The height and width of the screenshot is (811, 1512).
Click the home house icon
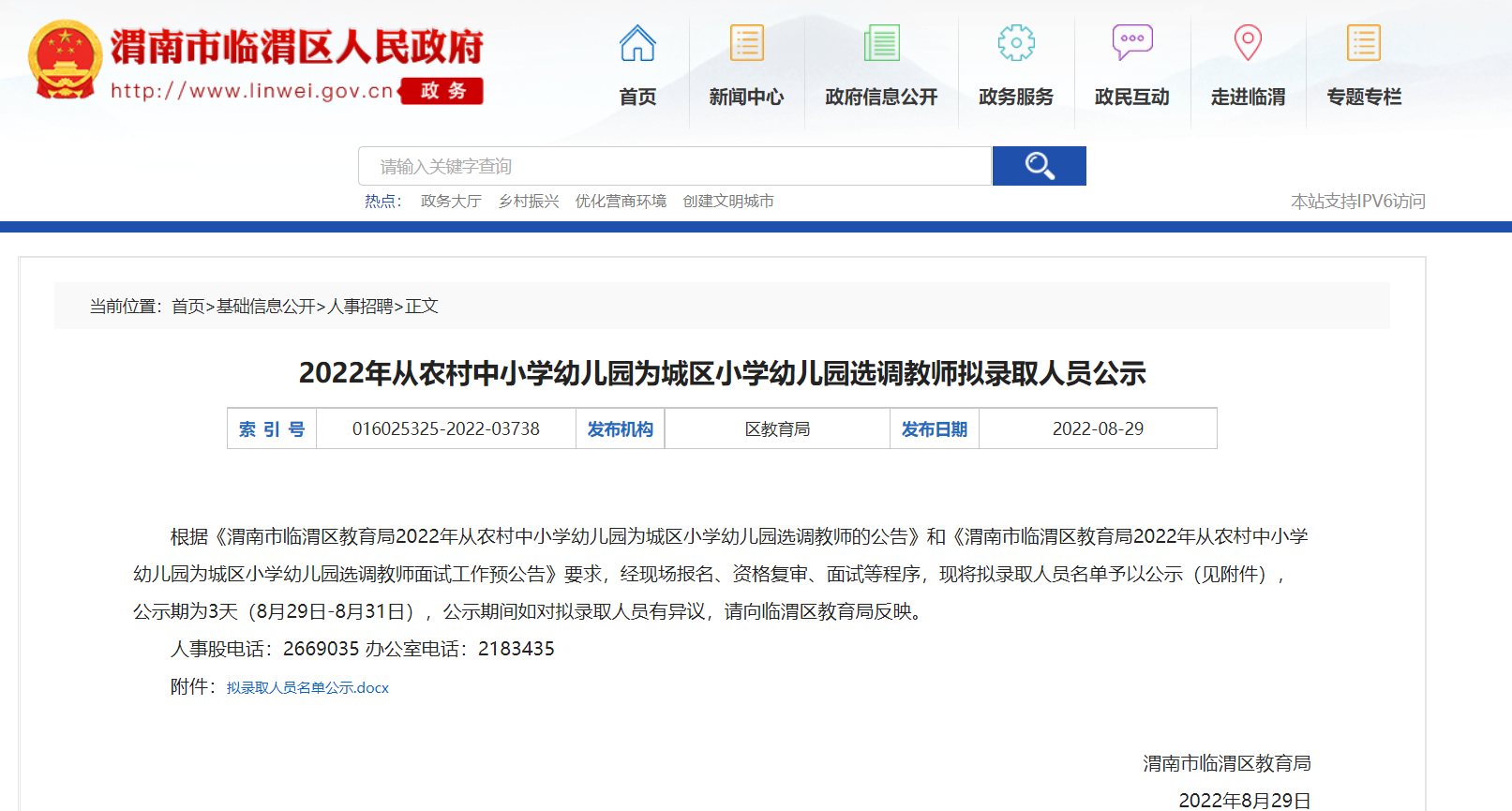(x=637, y=43)
